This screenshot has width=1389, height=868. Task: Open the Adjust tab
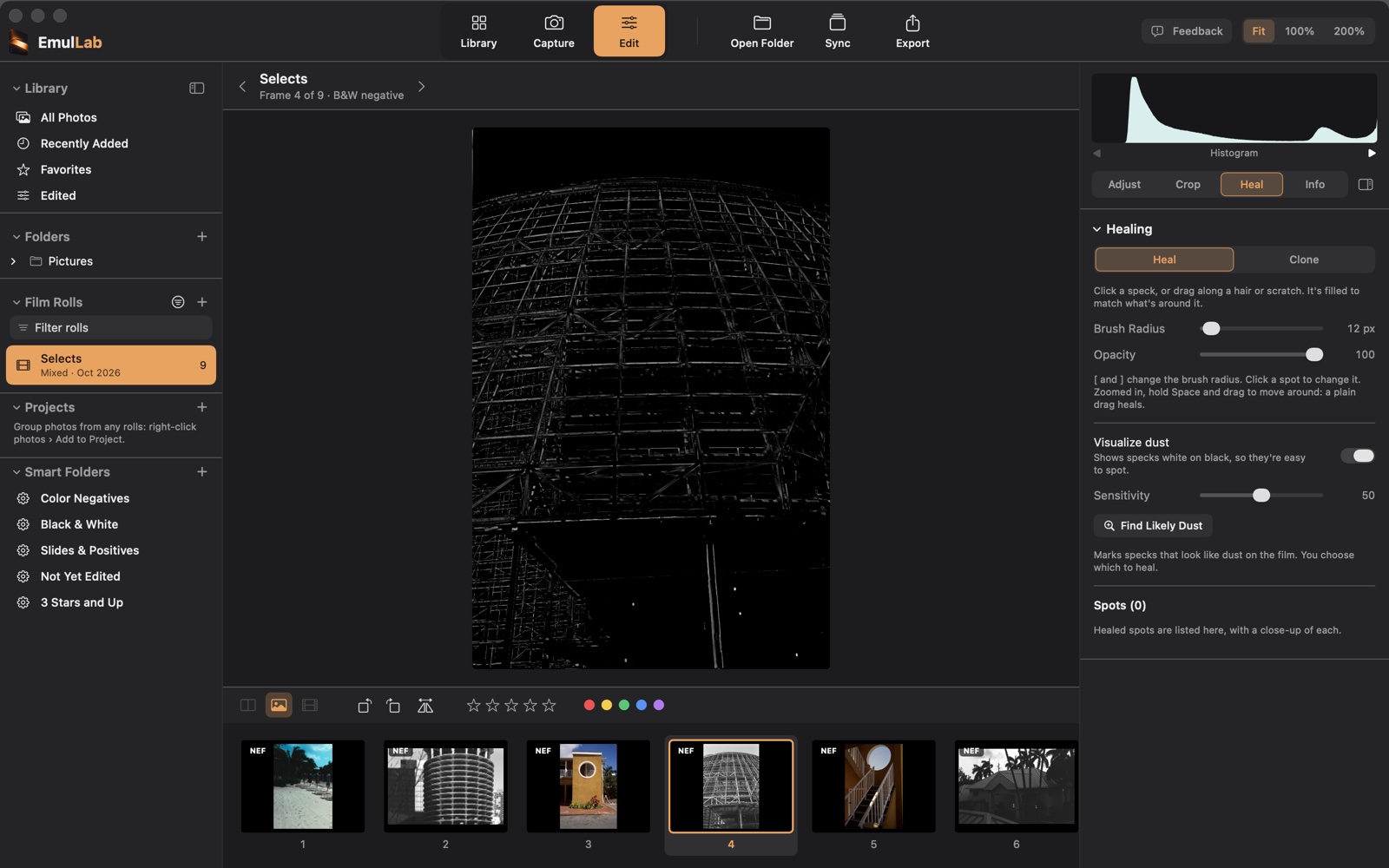click(x=1124, y=184)
